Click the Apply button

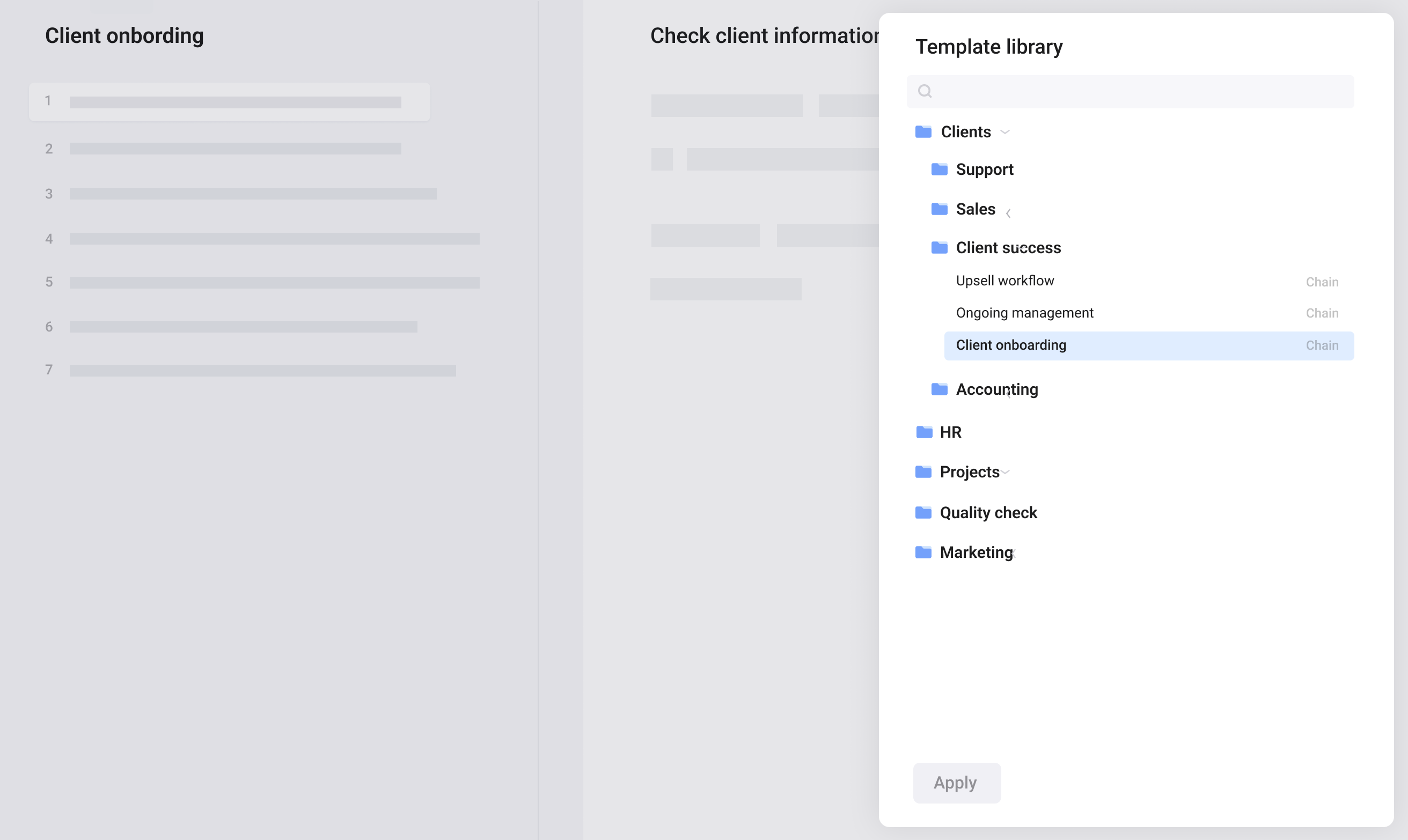tap(957, 783)
